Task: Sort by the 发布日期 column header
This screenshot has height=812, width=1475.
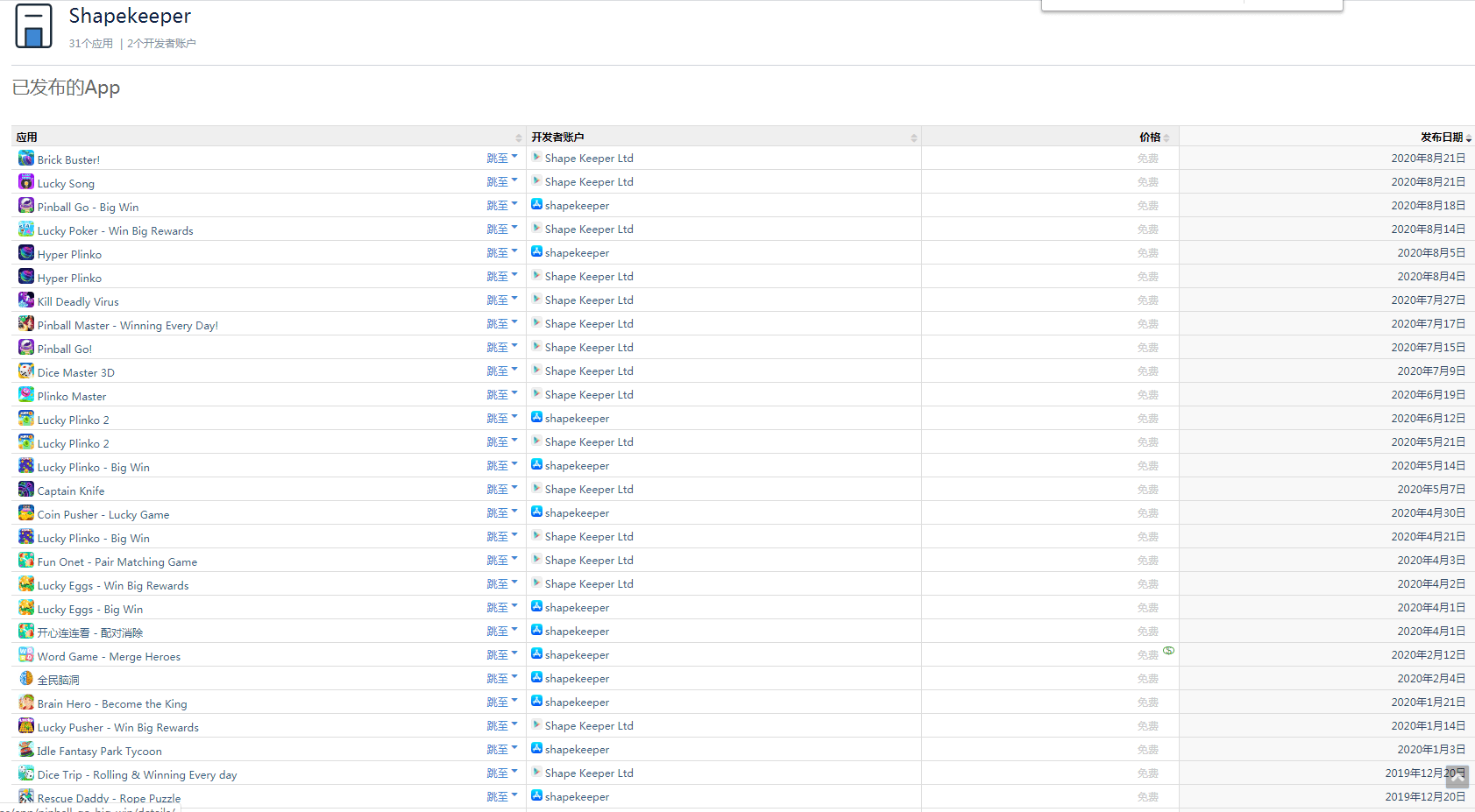Action: click(x=1327, y=137)
